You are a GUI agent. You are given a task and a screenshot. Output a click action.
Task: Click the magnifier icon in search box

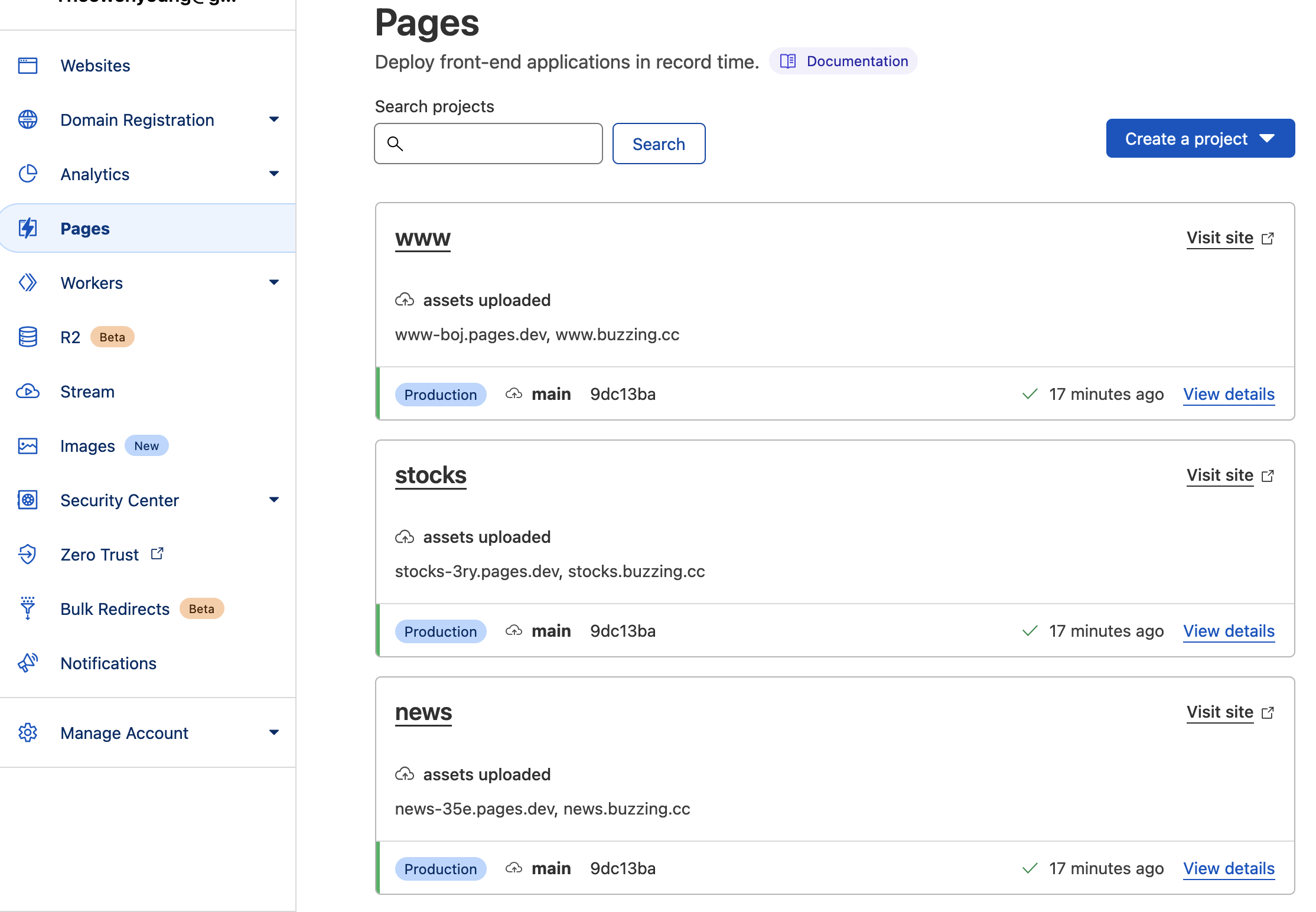[x=395, y=144]
